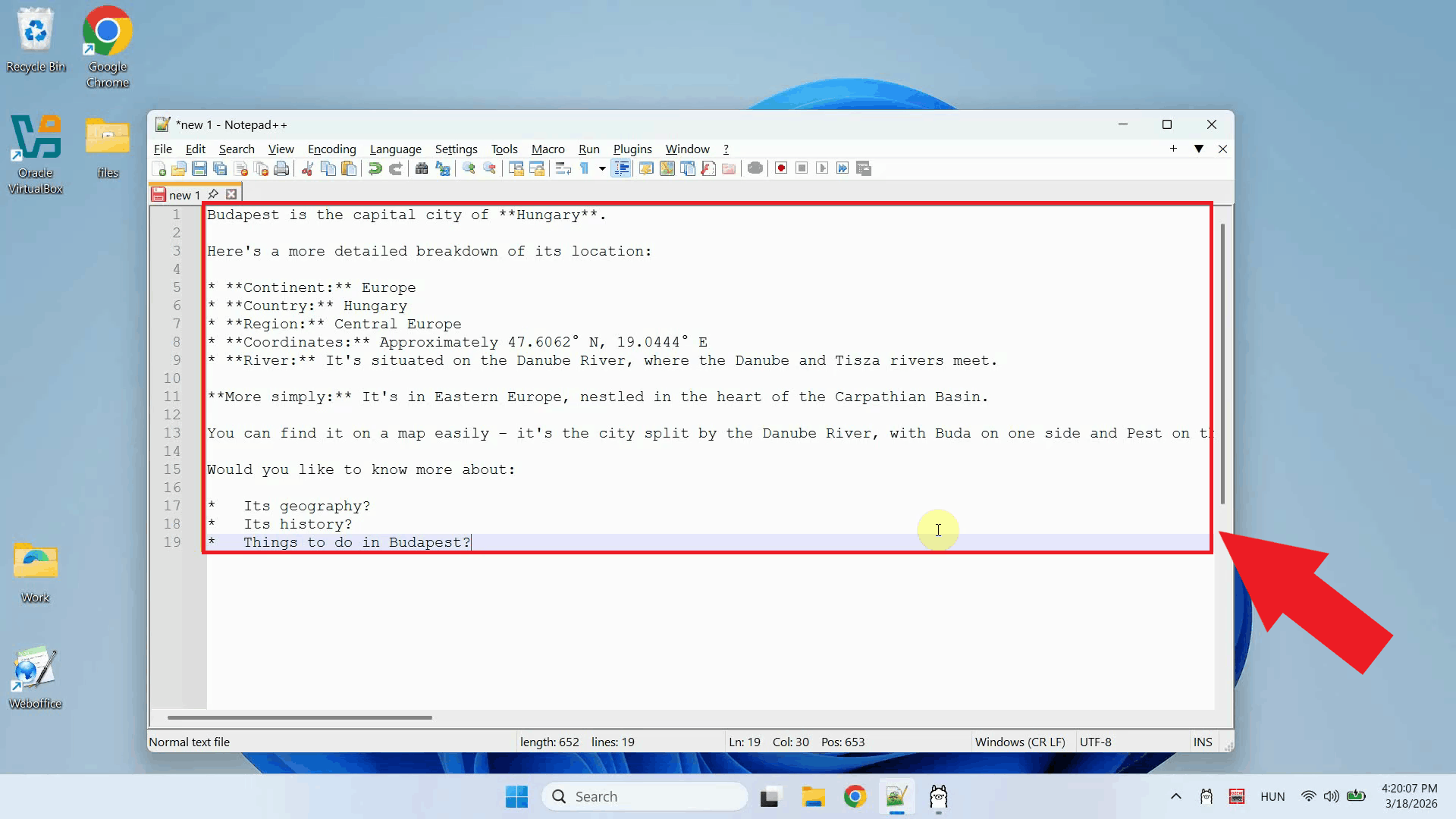Open the tab list dropdown triangle
The width and height of the screenshot is (1456, 819).
(1199, 149)
